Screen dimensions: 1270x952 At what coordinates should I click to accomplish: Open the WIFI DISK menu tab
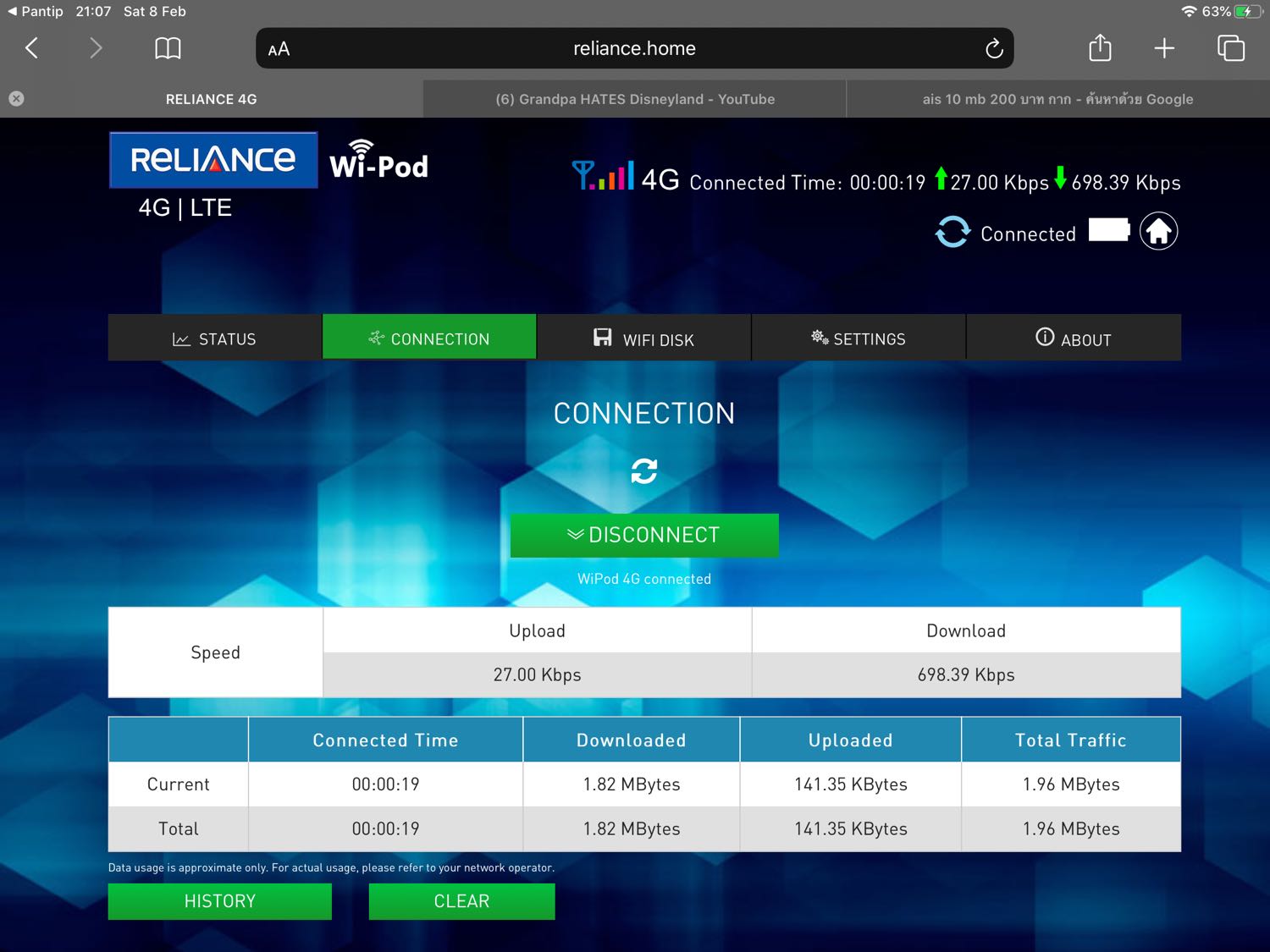click(643, 338)
